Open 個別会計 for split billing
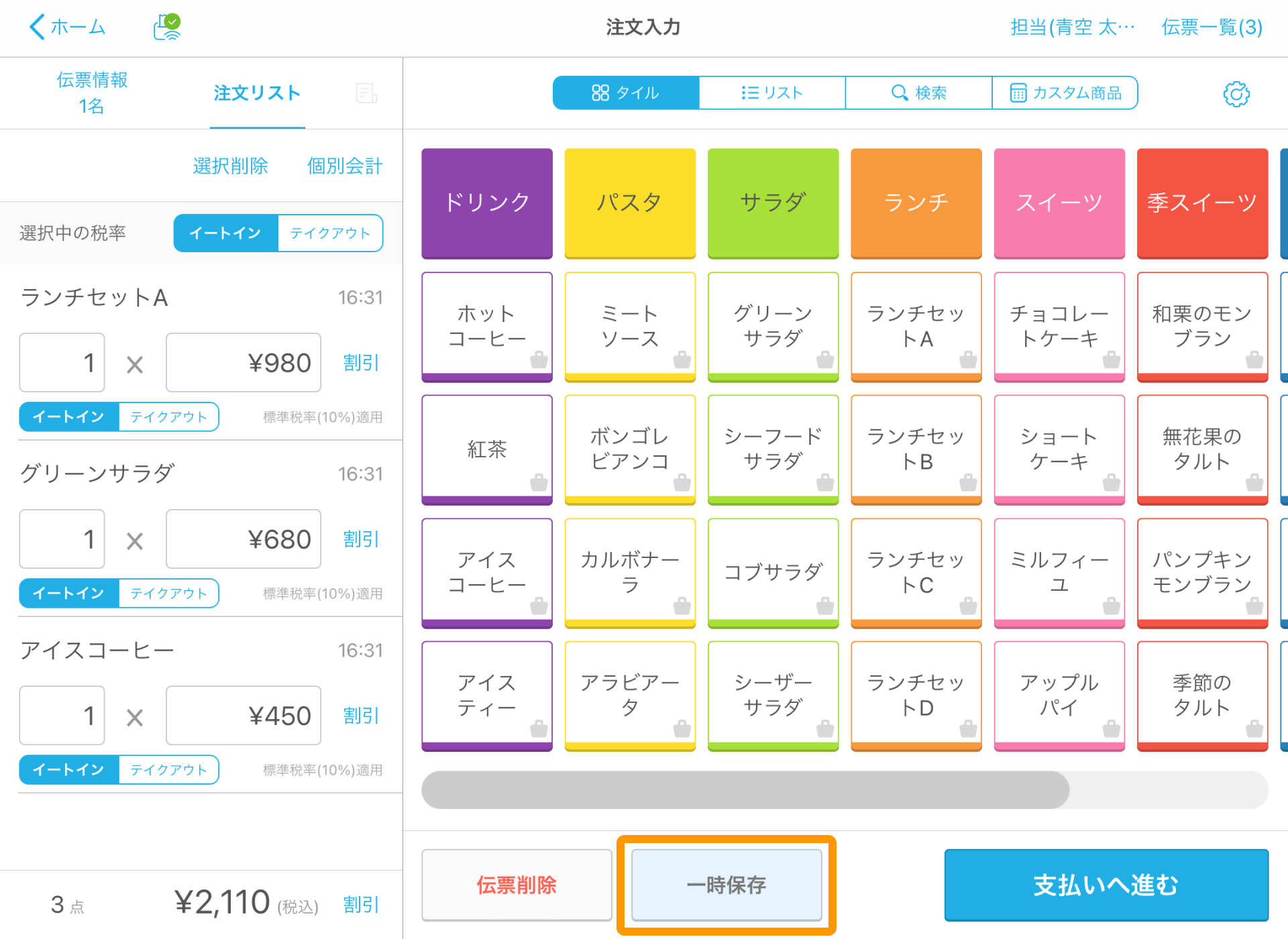 (344, 166)
